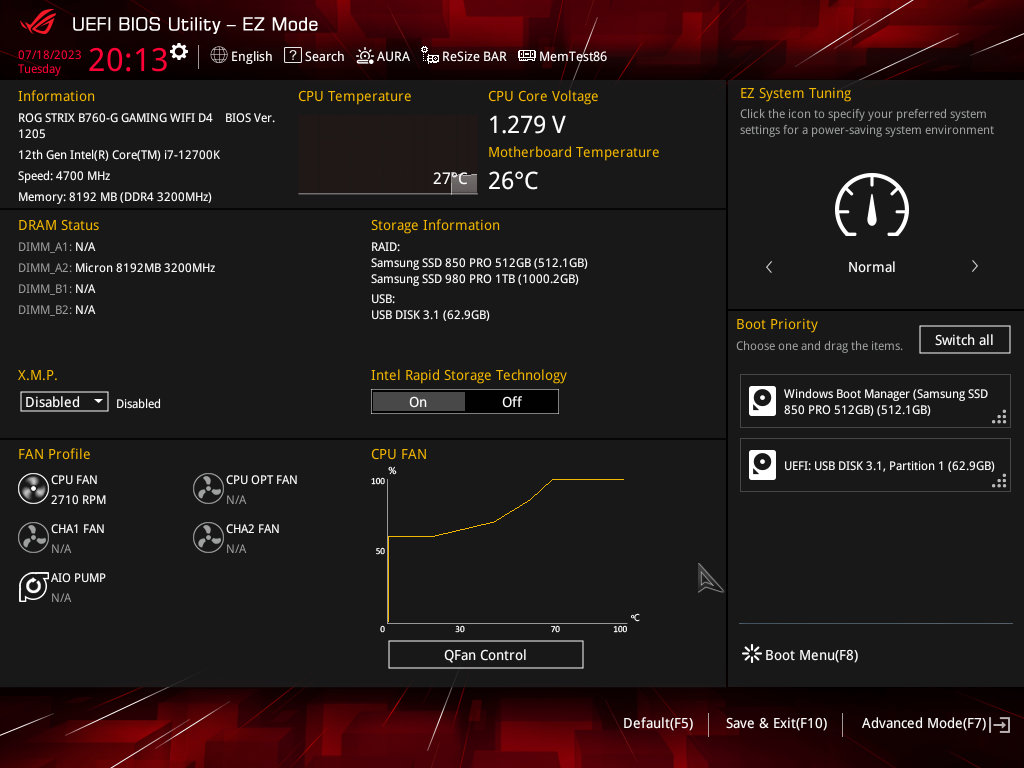Click the MemTest86 memory icon
The width and height of the screenshot is (1024, 768).
tap(526, 56)
